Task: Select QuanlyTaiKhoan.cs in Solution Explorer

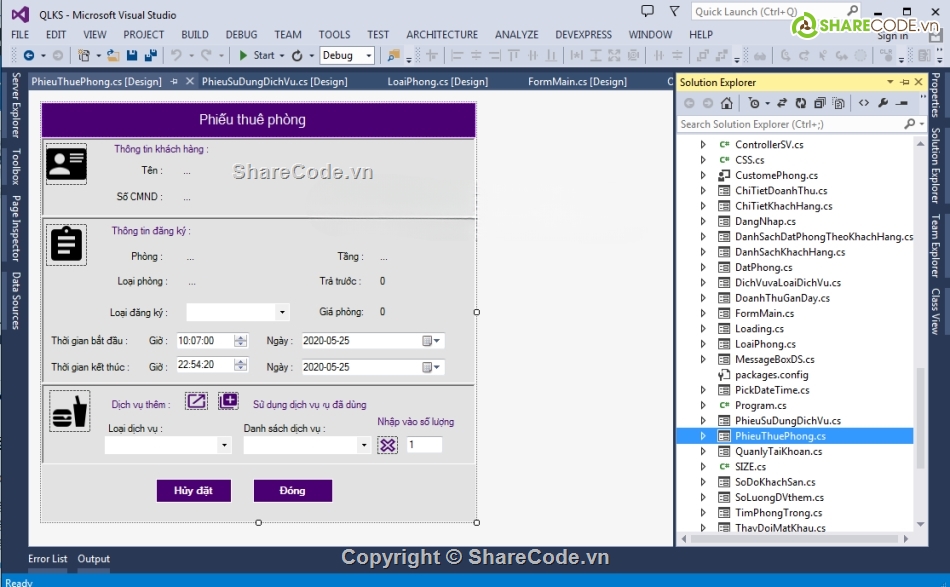Action: (x=779, y=451)
